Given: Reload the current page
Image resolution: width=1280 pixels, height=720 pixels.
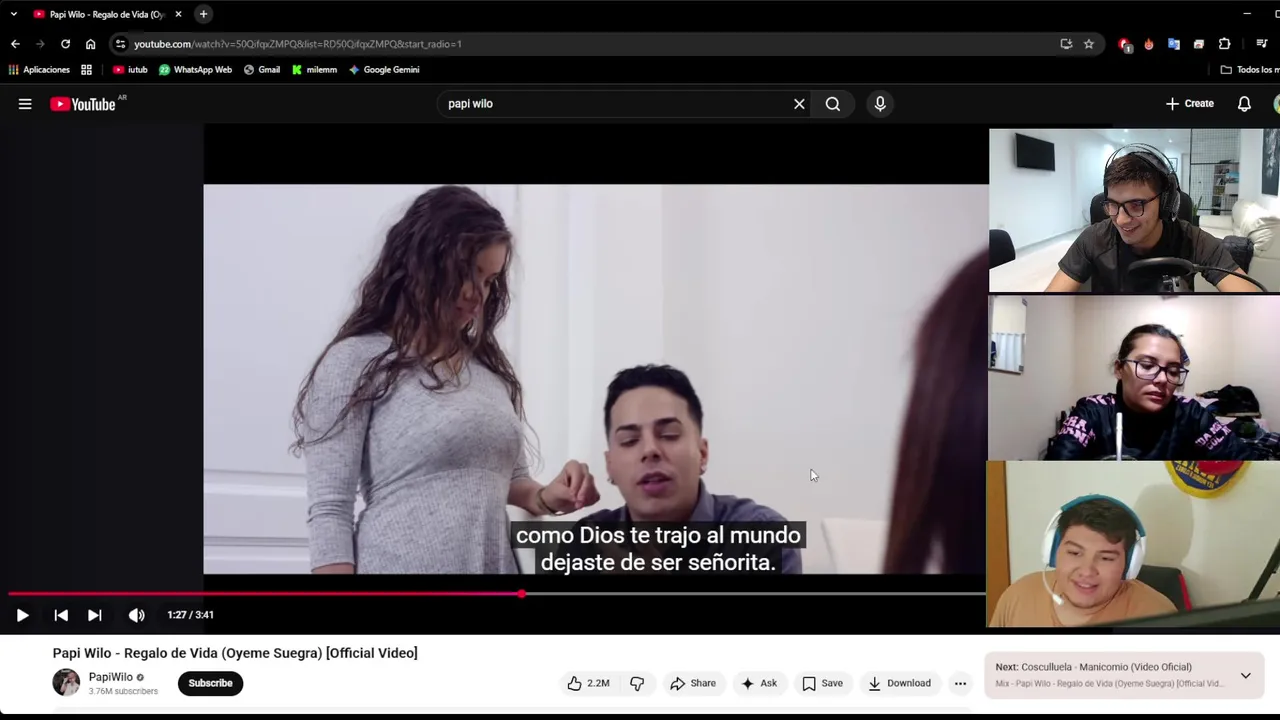Looking at the screenshot, I should 65,44.
